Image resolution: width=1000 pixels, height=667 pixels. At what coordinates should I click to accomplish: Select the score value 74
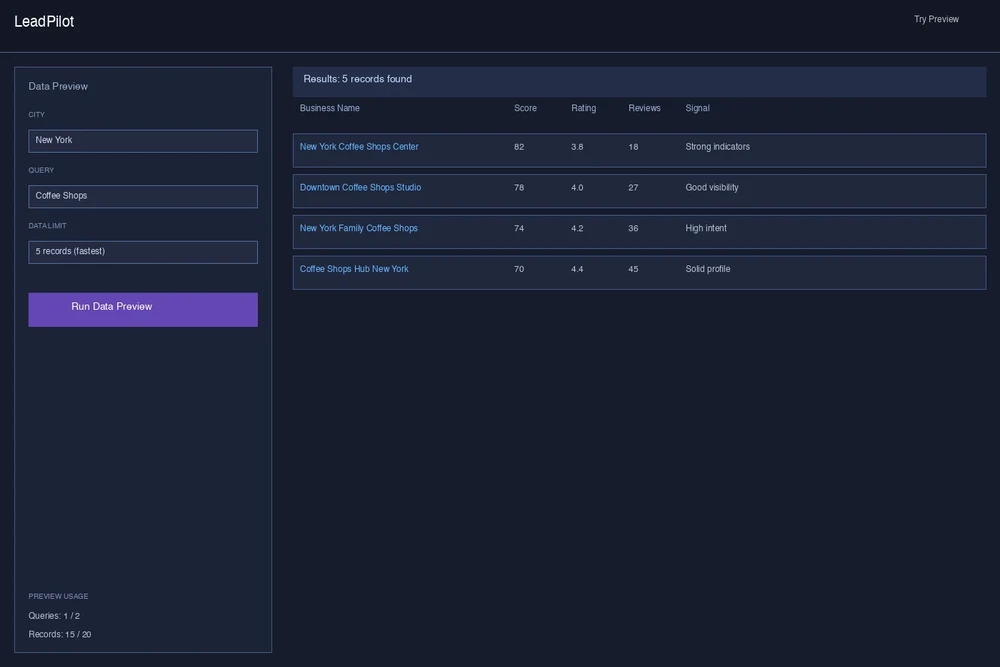click(519, 228)
